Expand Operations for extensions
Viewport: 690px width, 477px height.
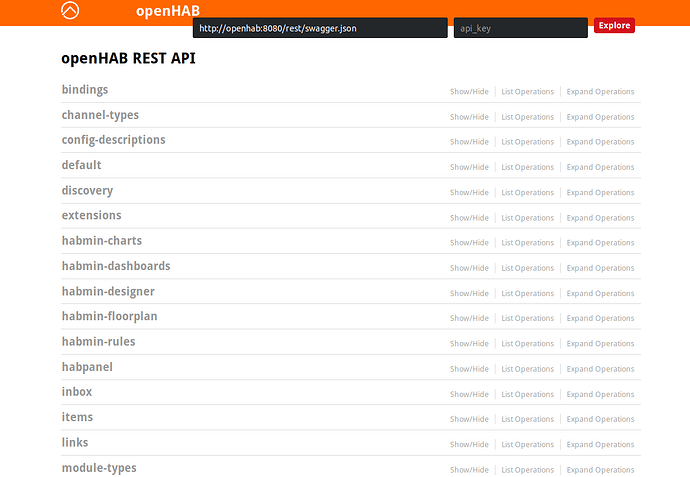pyautogui.click(x=600, y=218)
